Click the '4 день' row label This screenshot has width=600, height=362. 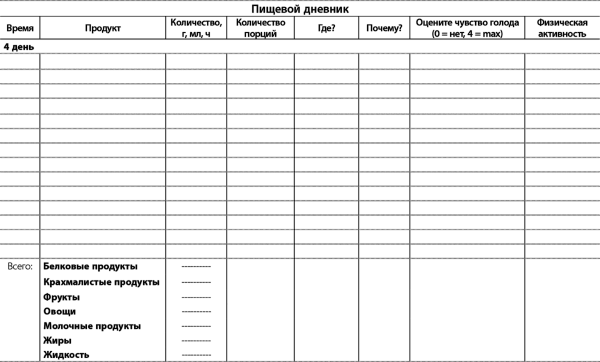pyautogui.click(x=19, y=47)
